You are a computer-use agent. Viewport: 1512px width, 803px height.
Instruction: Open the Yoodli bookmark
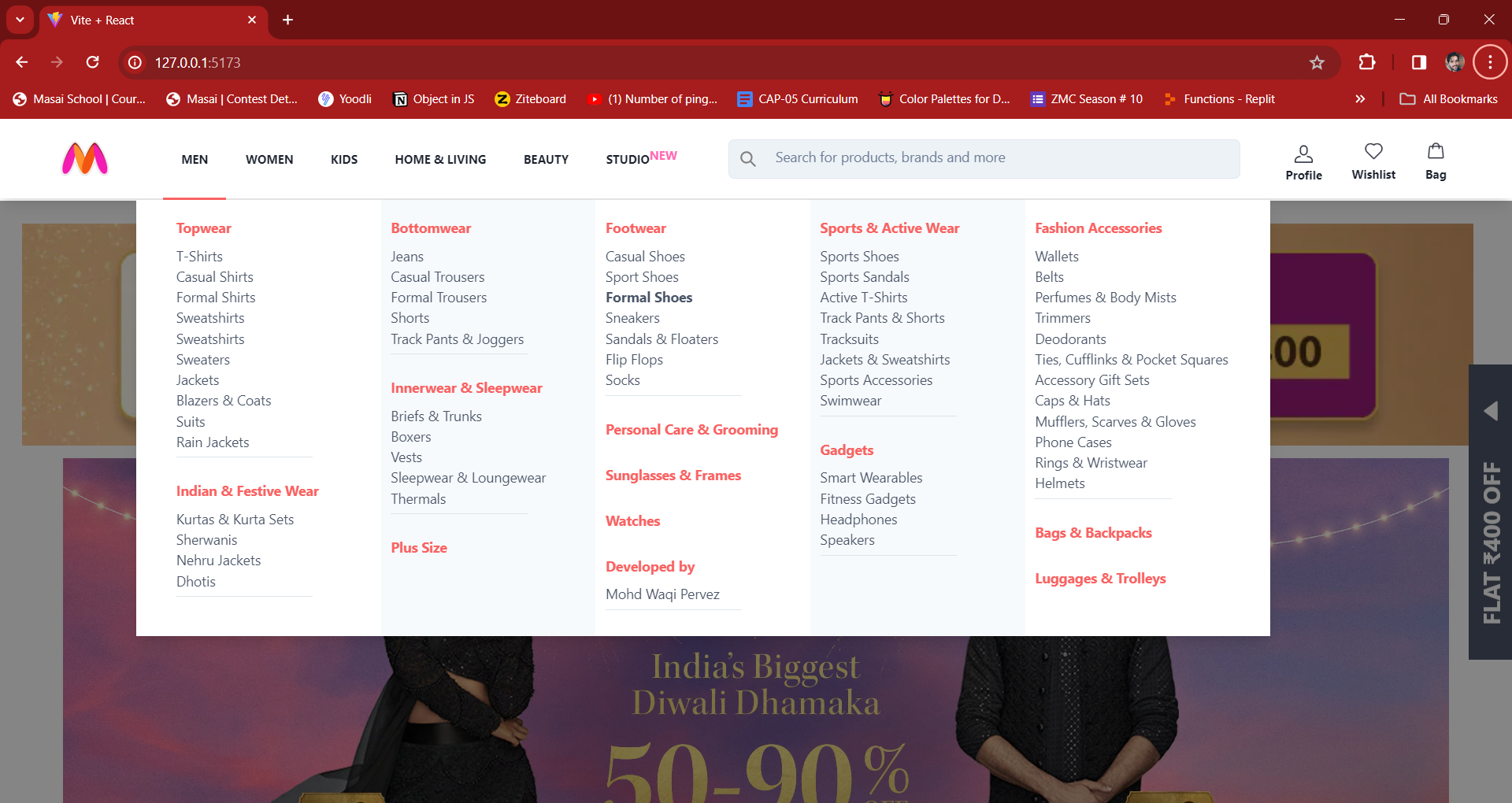click(x=345, y=99)
